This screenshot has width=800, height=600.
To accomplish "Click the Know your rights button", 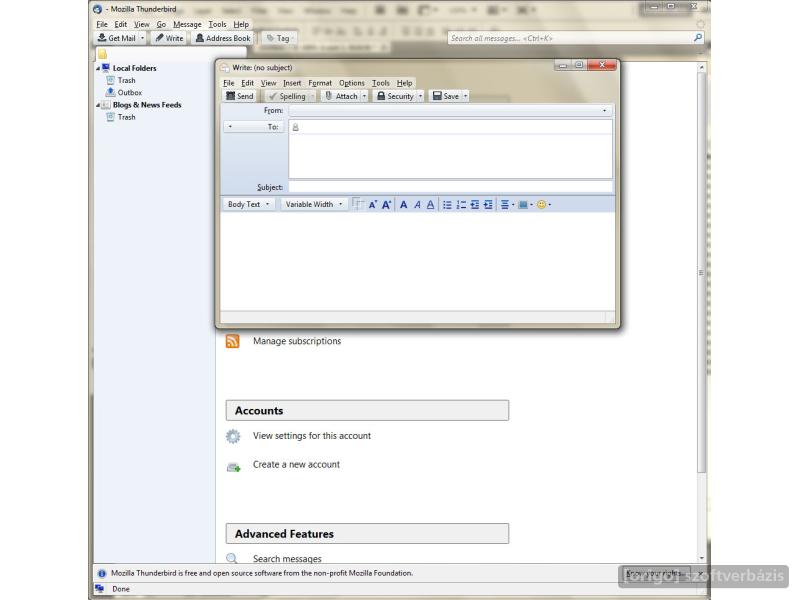I will (654, 573).
